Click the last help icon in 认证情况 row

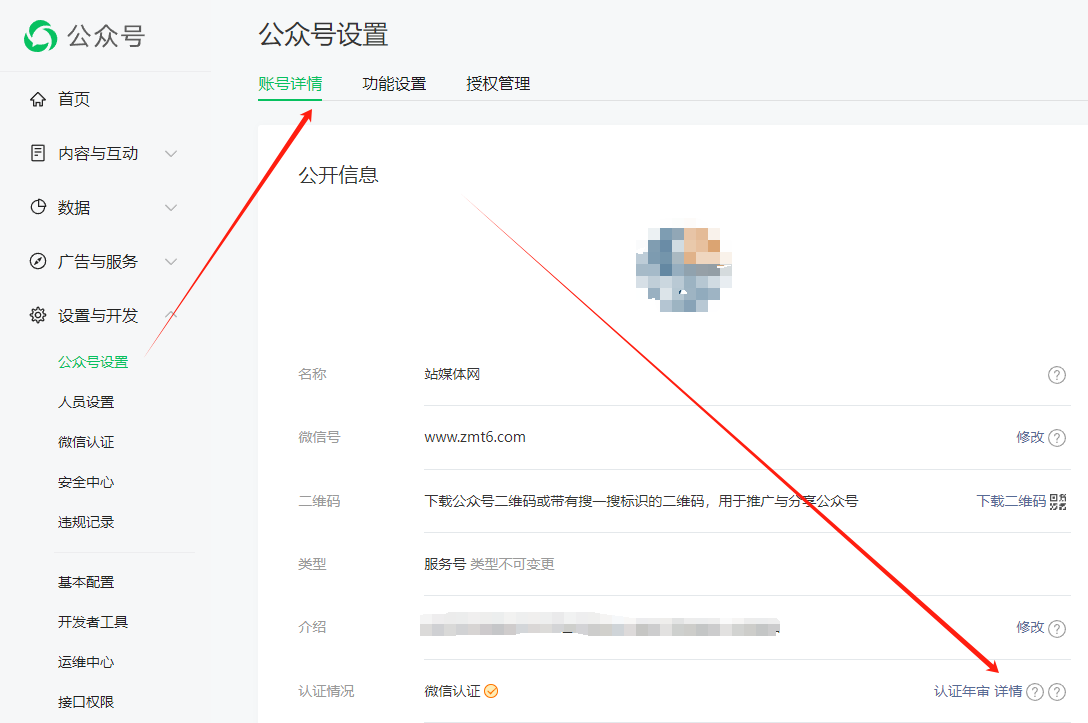(1057, 692)
